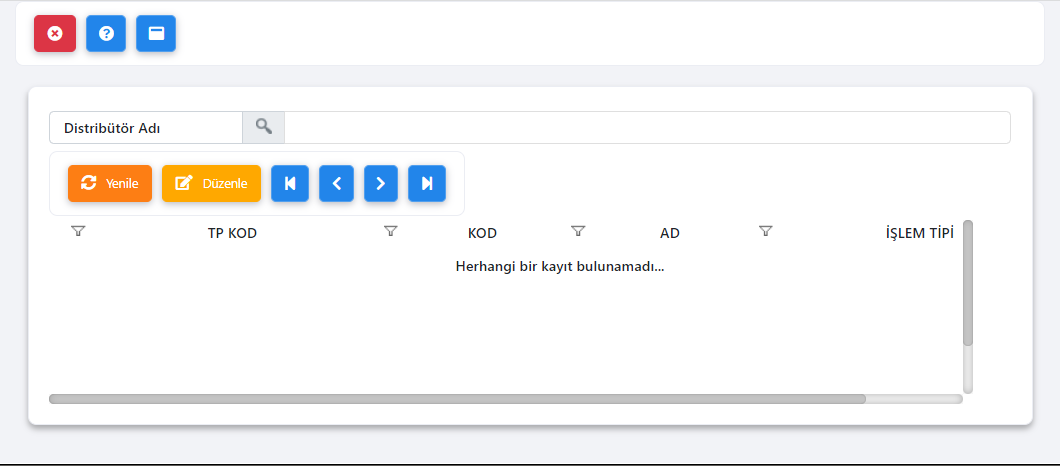Screen dimensions: 1060x466
Task: Click the horizontal scrollbar of the table
Action: coord(457,399)
